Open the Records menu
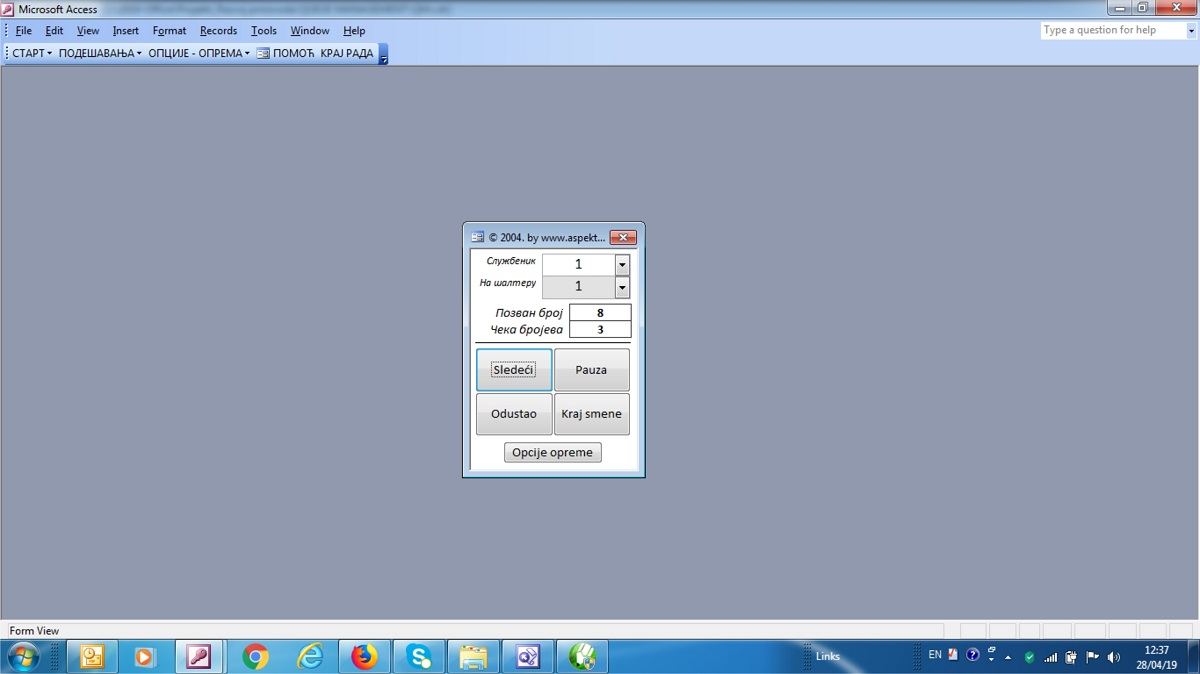 (x=218, y=31)
